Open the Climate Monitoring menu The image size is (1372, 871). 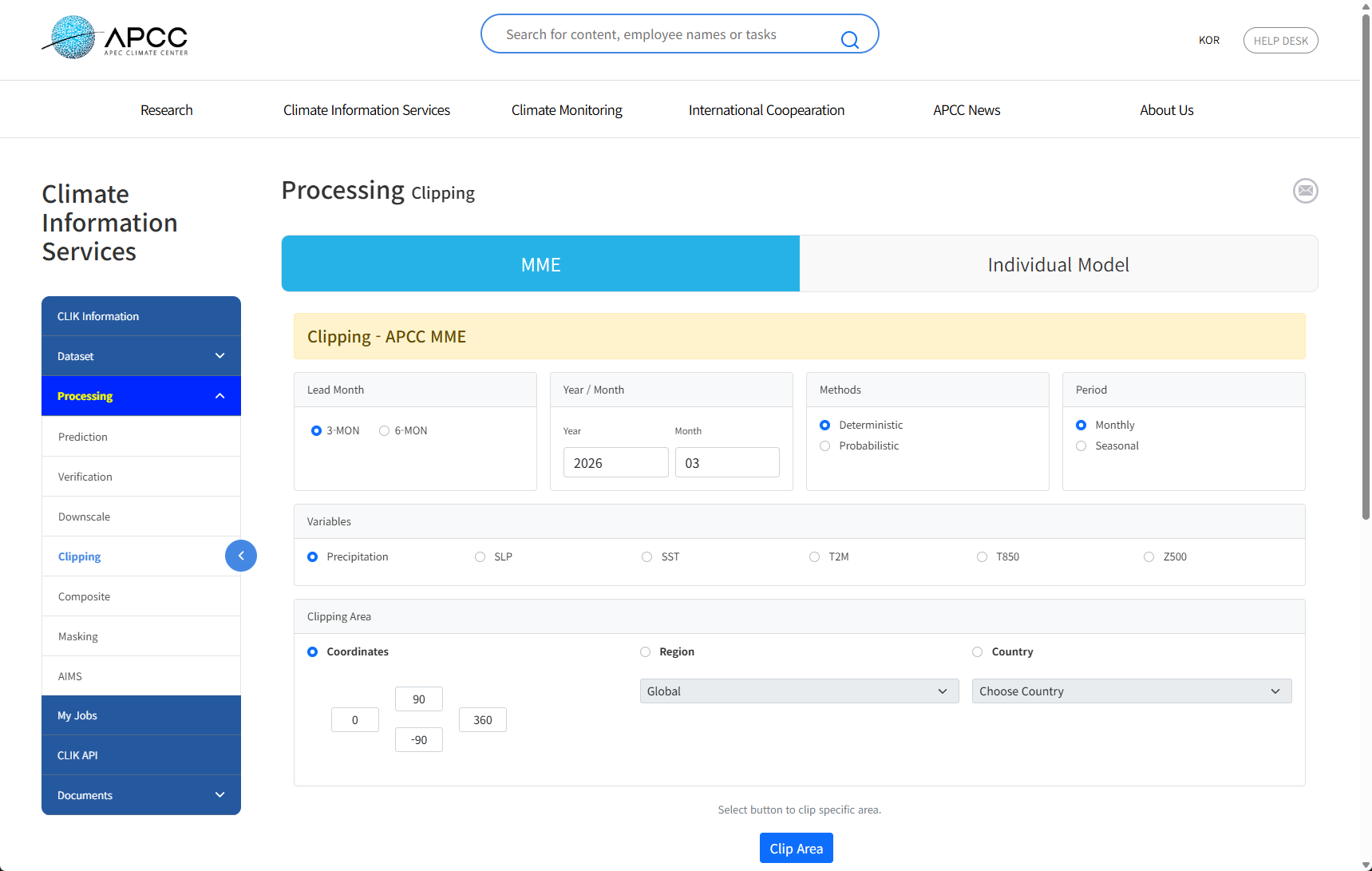coord(567,110)
